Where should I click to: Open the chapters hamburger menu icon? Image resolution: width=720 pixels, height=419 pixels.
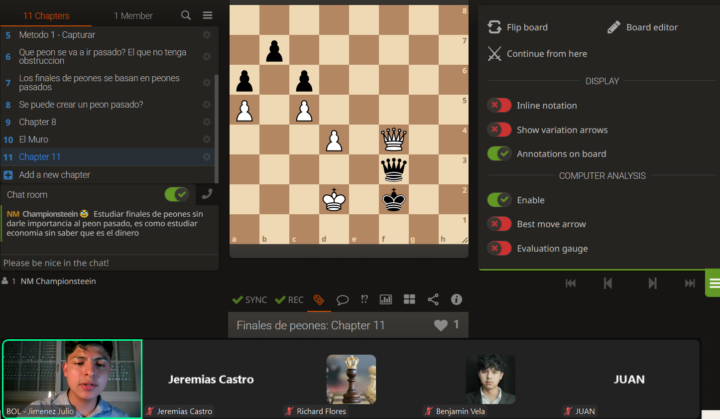click(208, 15)
